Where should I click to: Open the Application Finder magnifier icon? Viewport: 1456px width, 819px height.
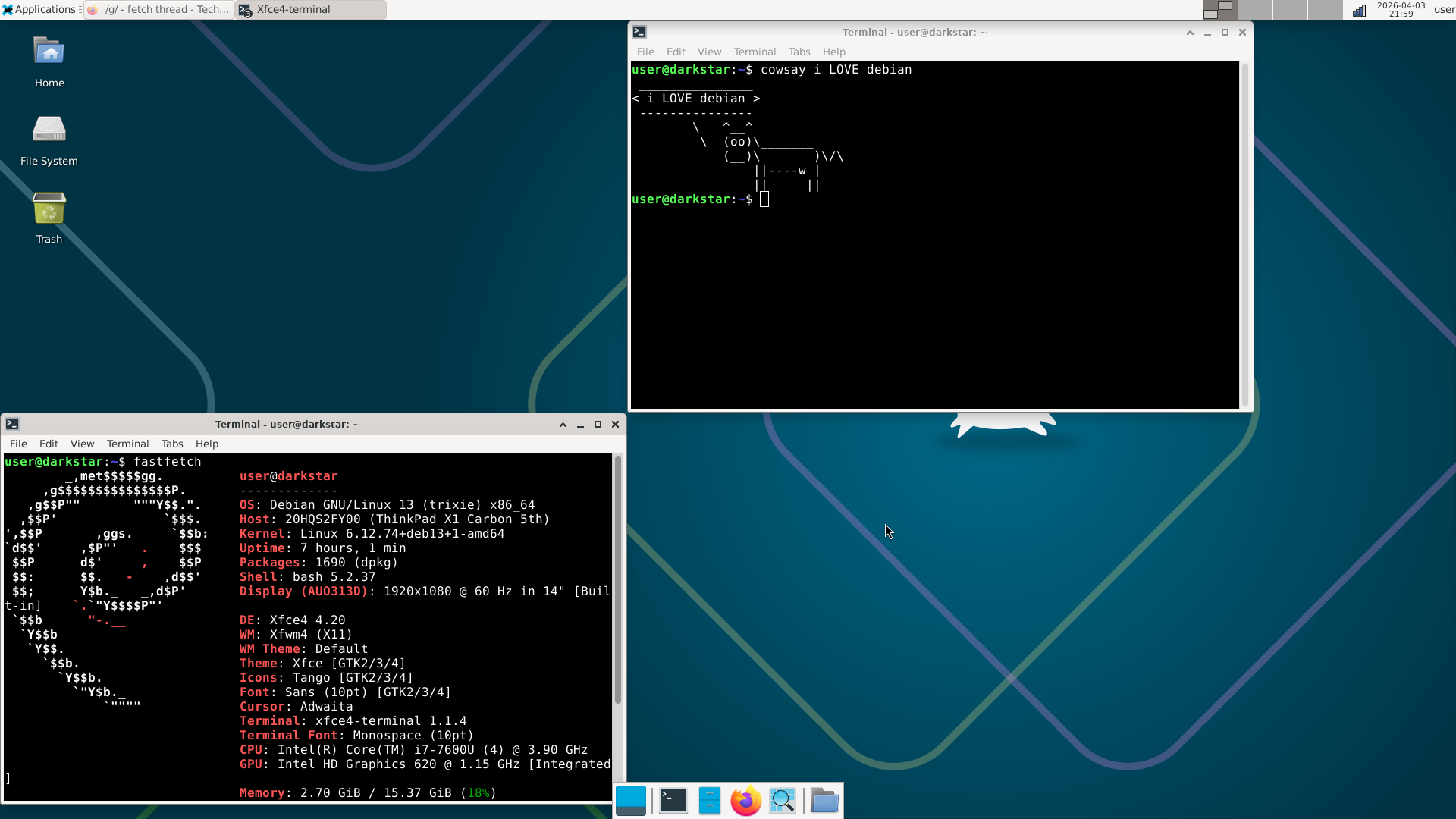click(x=783, y=801)
